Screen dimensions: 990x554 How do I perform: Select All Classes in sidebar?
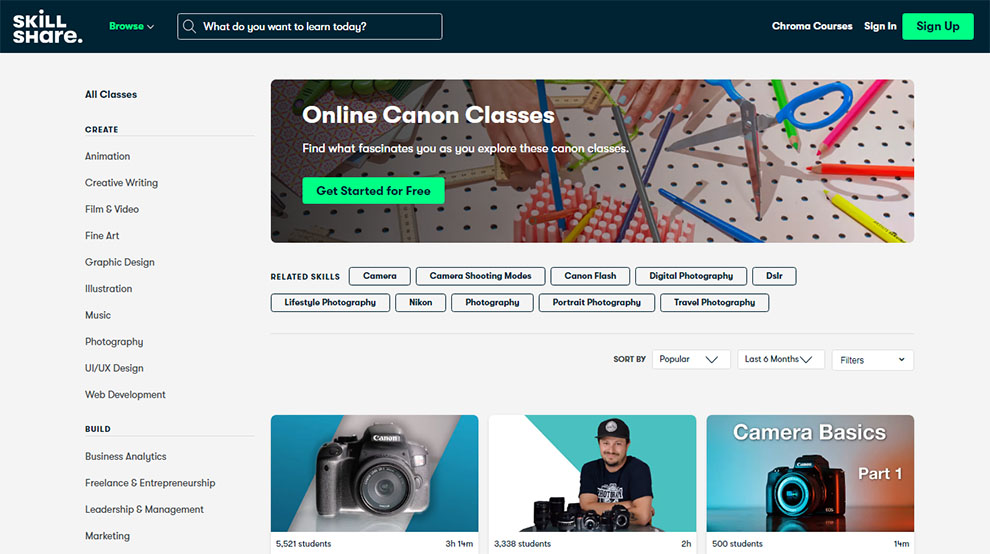(x=111, y=94)
